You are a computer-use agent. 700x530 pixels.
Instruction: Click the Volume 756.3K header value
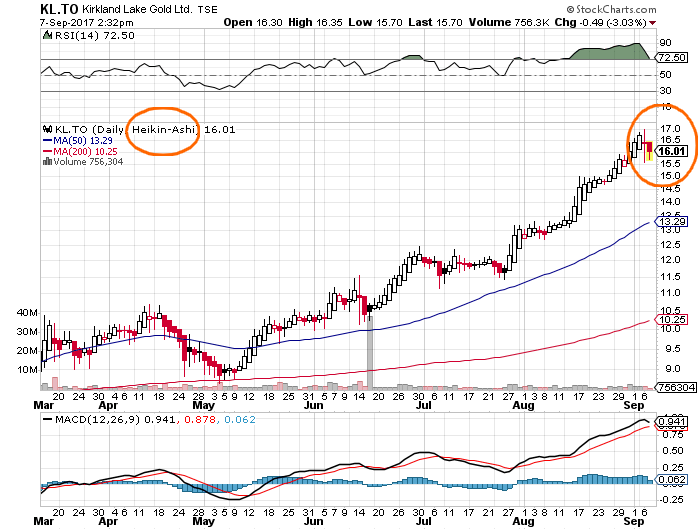click(509, 22)
